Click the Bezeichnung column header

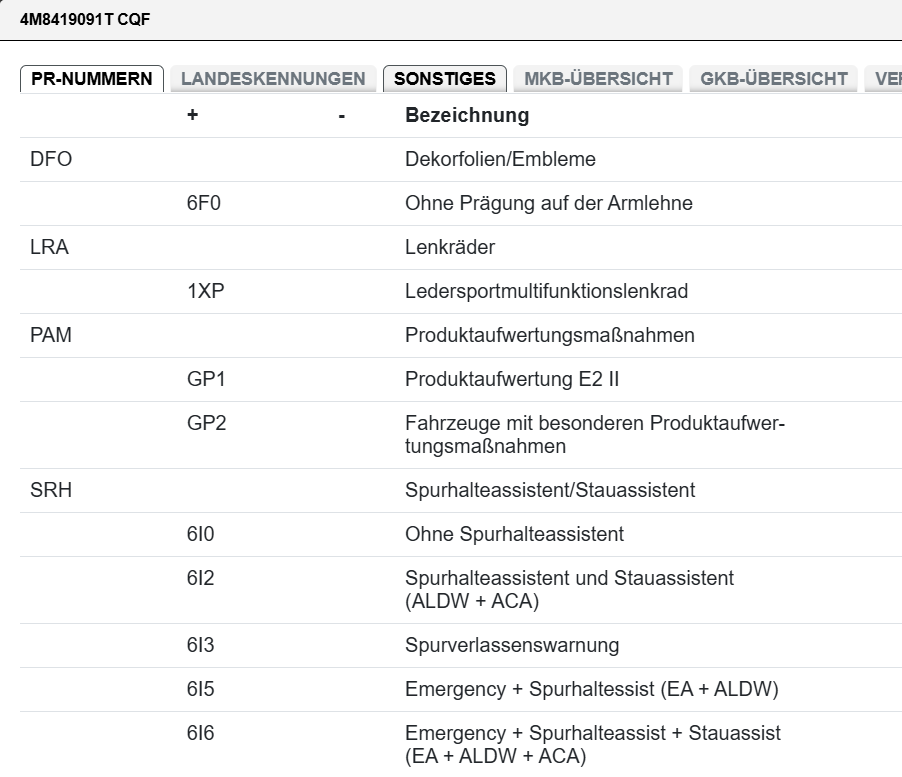coord(466,116)
